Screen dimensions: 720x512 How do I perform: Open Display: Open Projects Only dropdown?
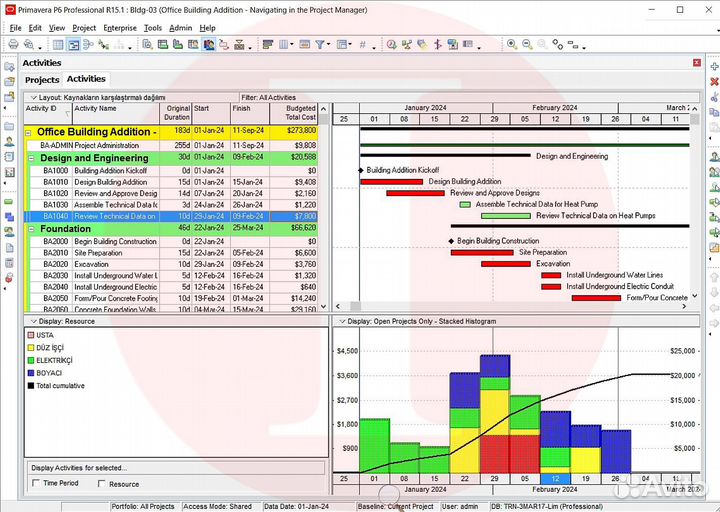(516, 321)
